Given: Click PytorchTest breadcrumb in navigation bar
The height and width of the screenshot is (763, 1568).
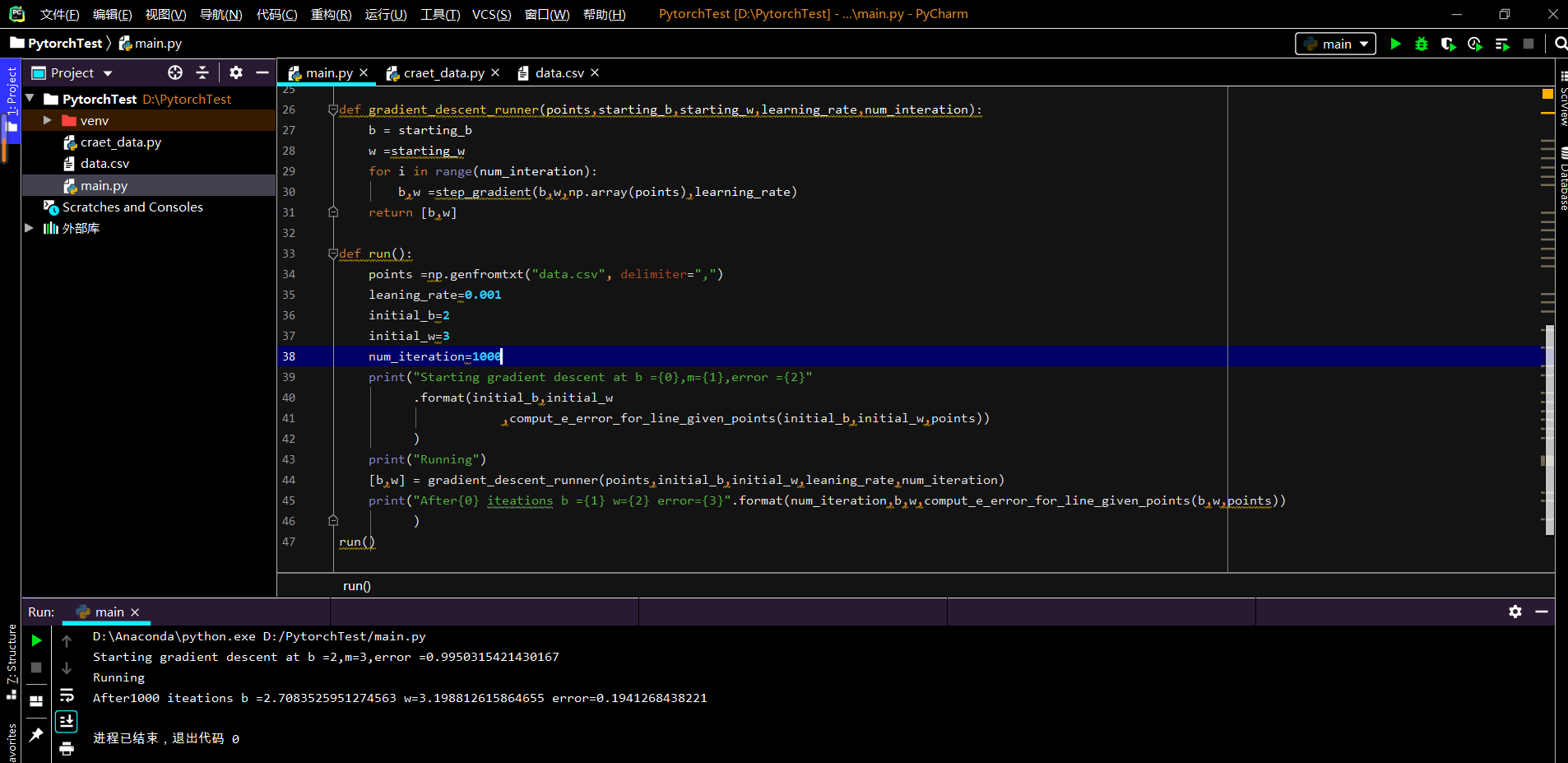Looking at the screenshot, I should [57, 43].
